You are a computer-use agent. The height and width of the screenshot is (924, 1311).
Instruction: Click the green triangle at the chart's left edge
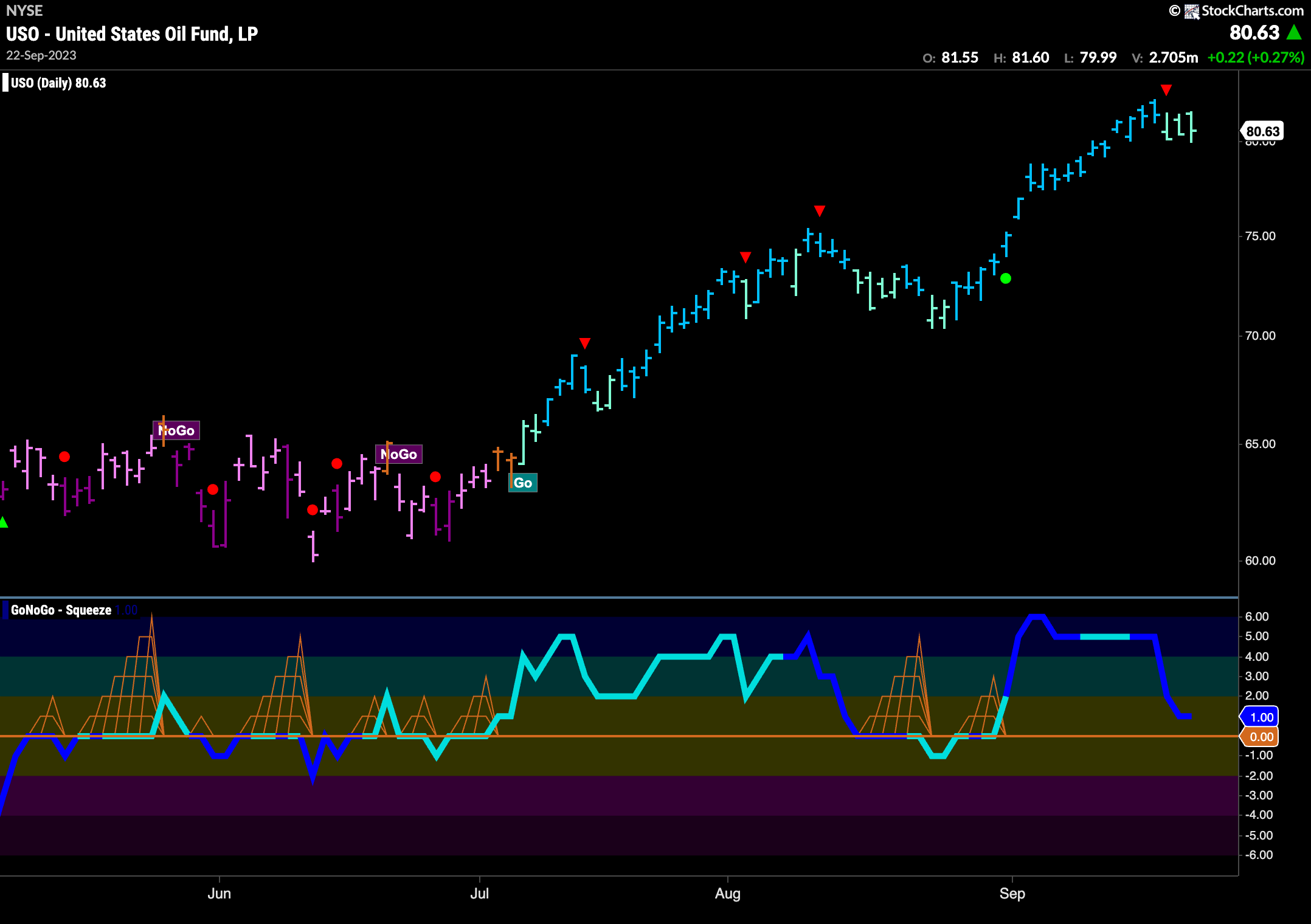pyautogui.click(x=3, y=522)
